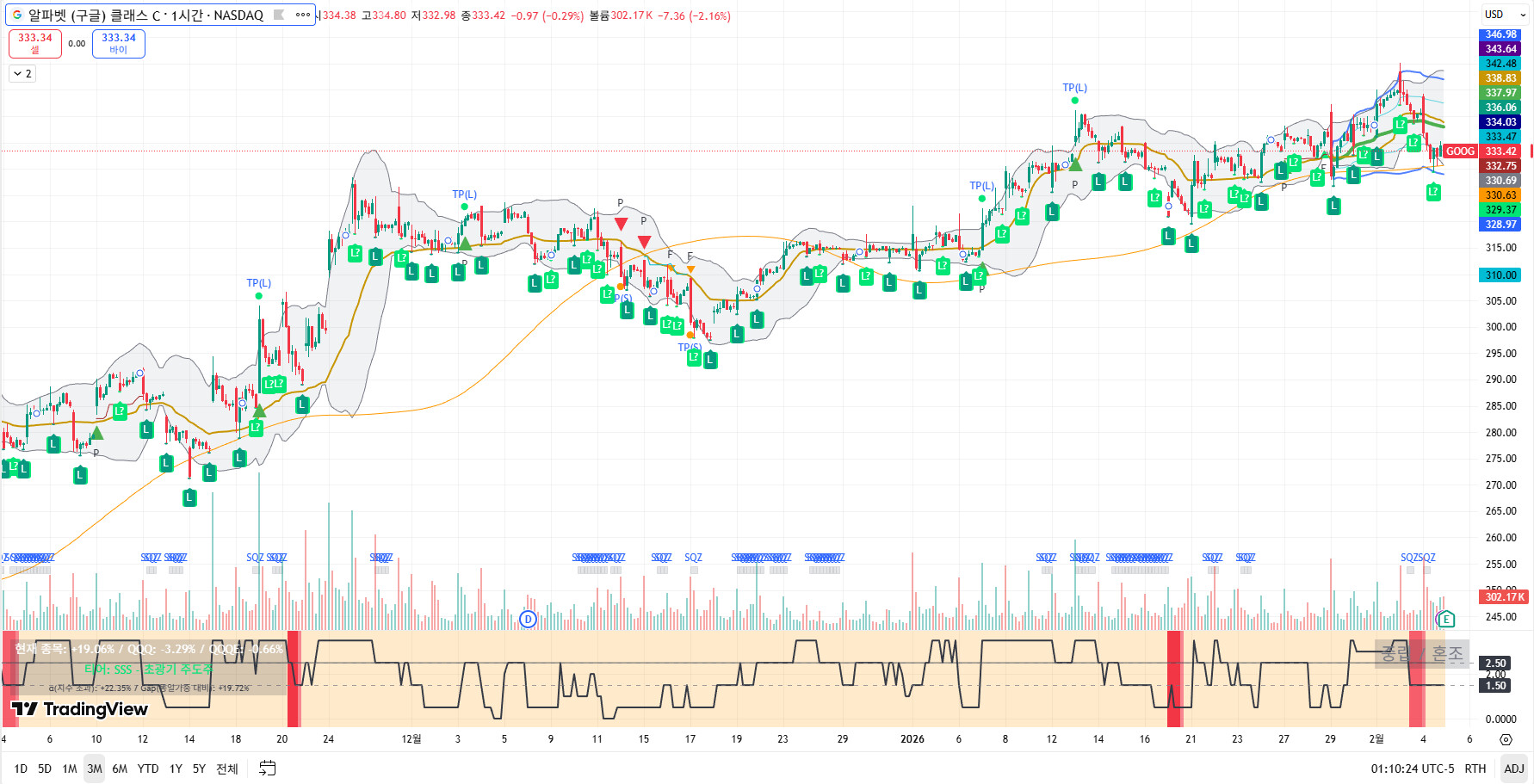
Task: Open the go-to-date calendar icon
Action: (x=268, y=769)
